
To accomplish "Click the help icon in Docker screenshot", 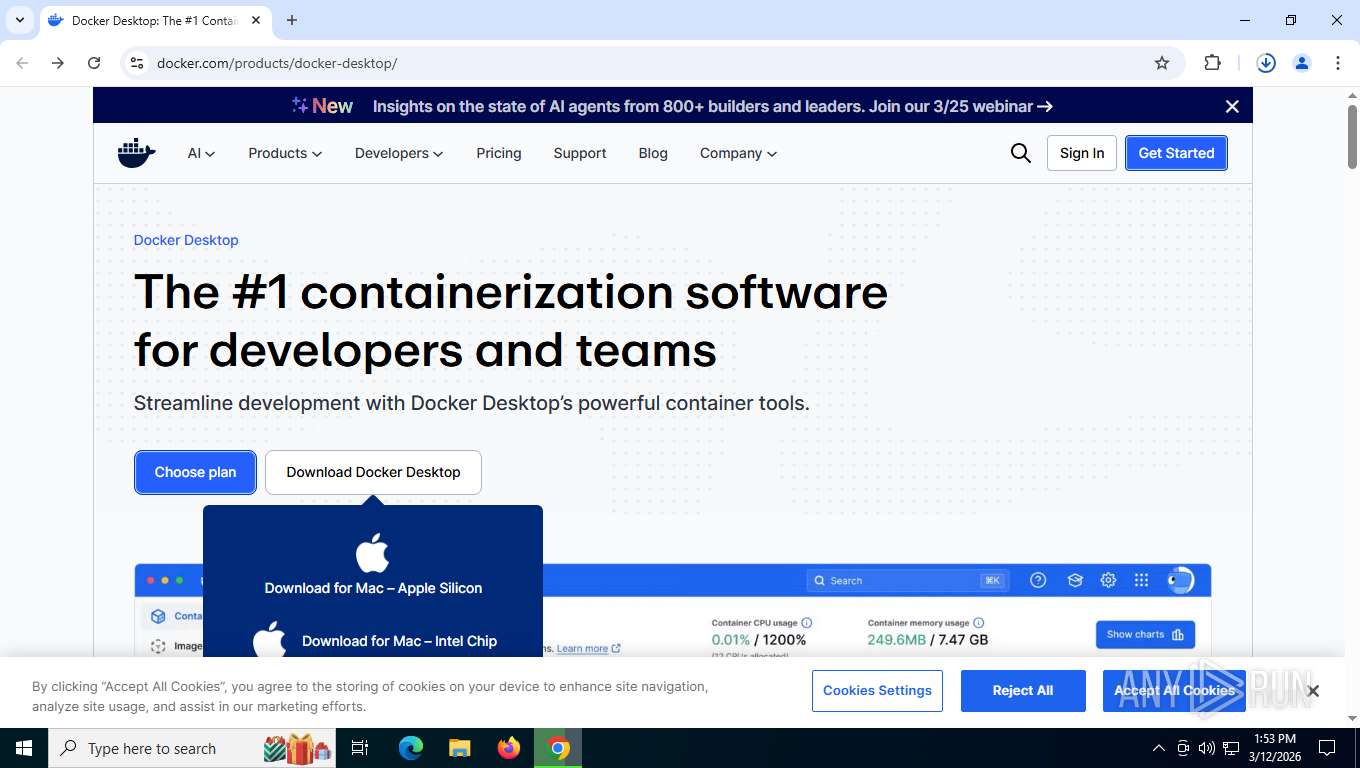I will [x=1038, y=580].
